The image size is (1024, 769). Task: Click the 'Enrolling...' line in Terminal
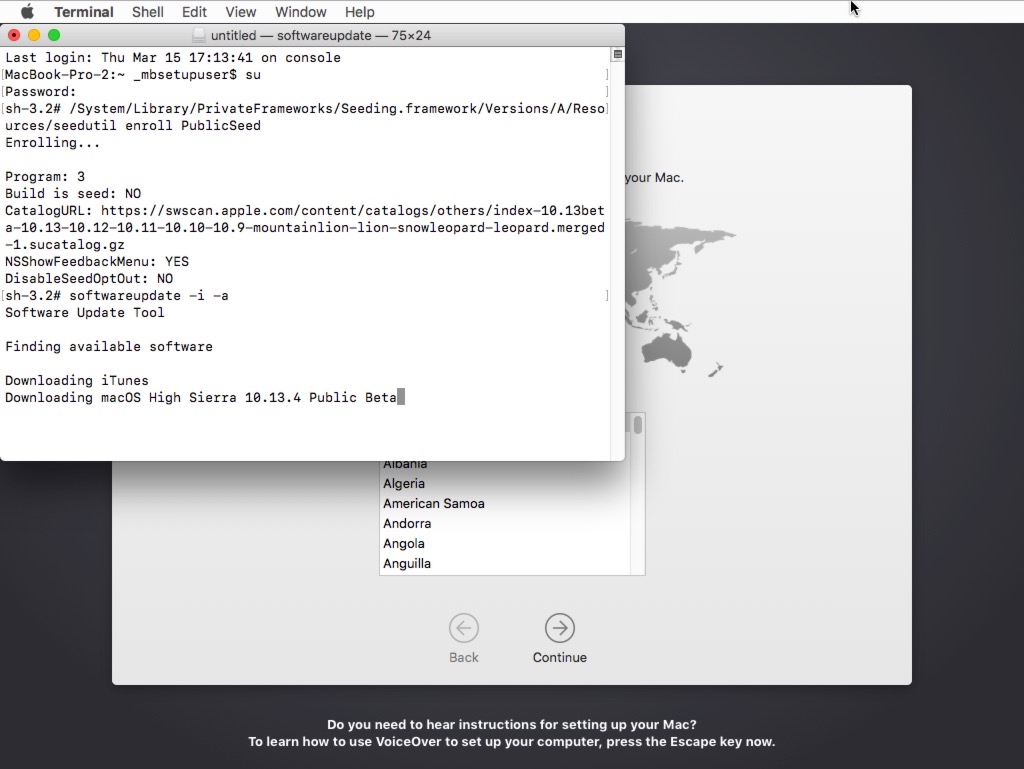tap(52, 143)
